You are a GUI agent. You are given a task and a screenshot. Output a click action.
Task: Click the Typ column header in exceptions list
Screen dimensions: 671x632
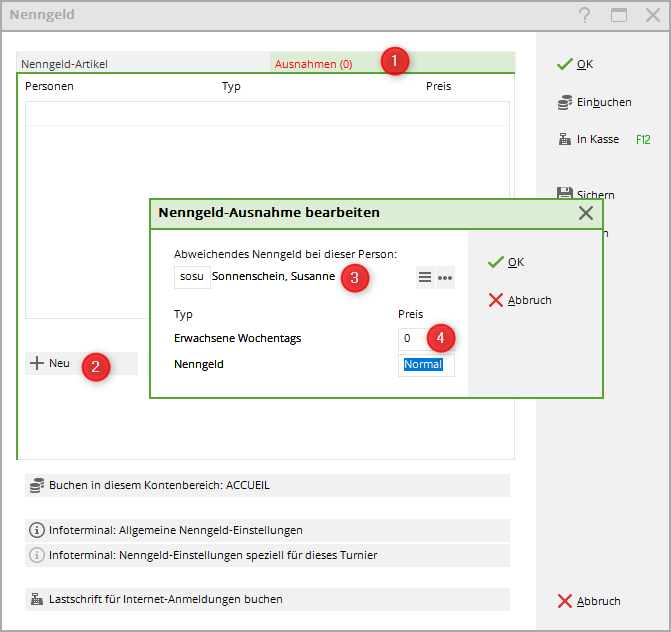[231, 86]
